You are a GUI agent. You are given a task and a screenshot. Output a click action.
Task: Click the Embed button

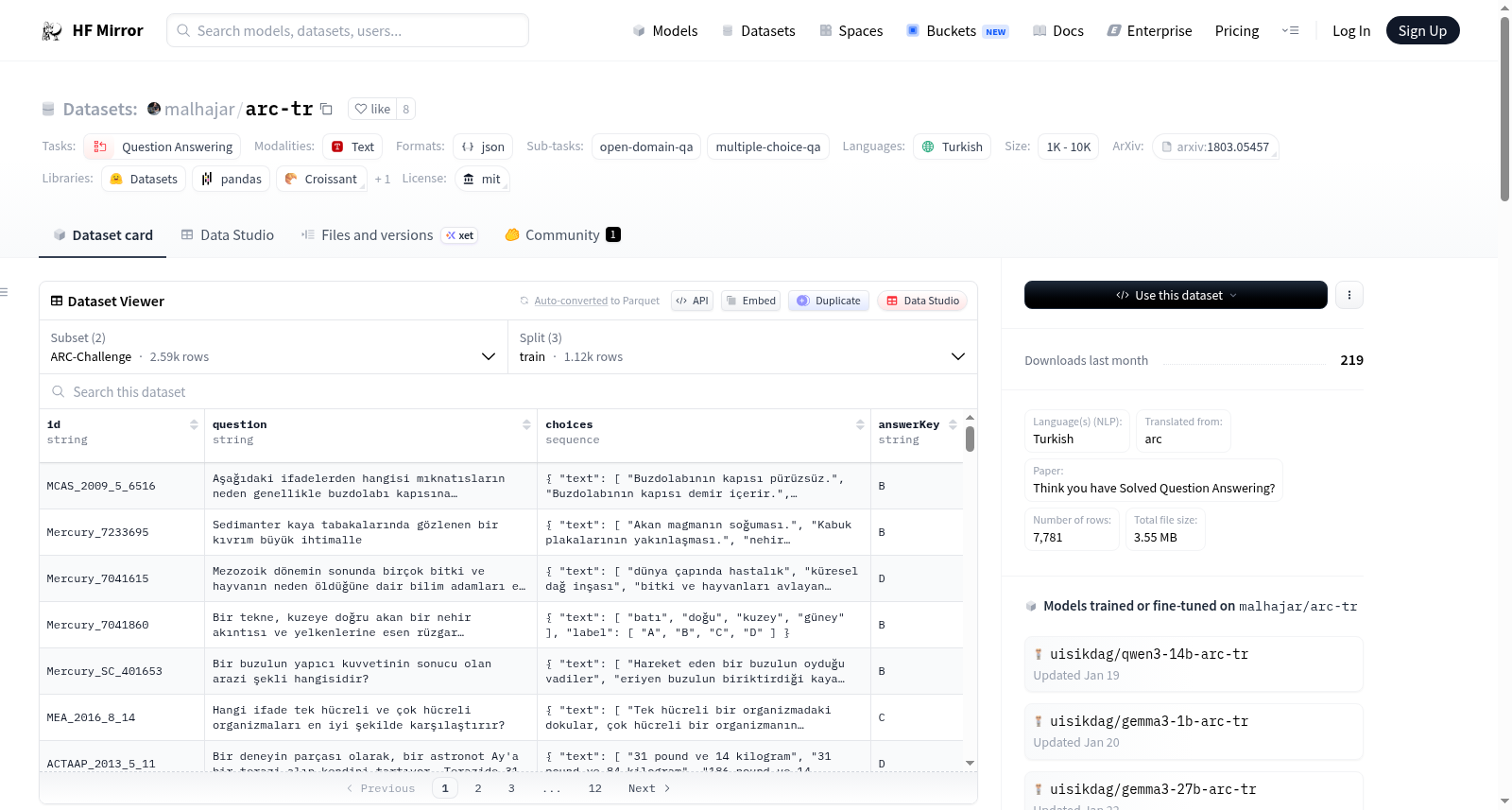(x=749, y=301)
